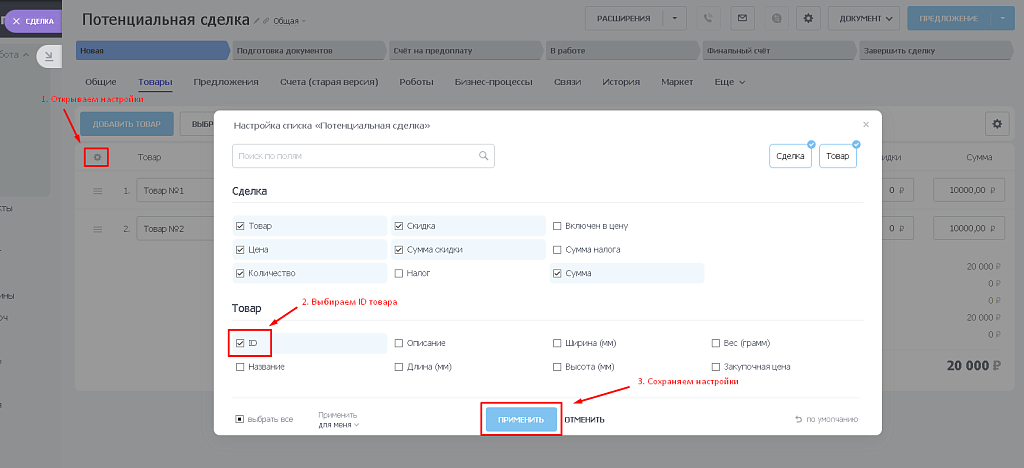Viewport: 1024px width, 468px height.
Task: Check the ID product field checkbox
Action: pos(240,343)
